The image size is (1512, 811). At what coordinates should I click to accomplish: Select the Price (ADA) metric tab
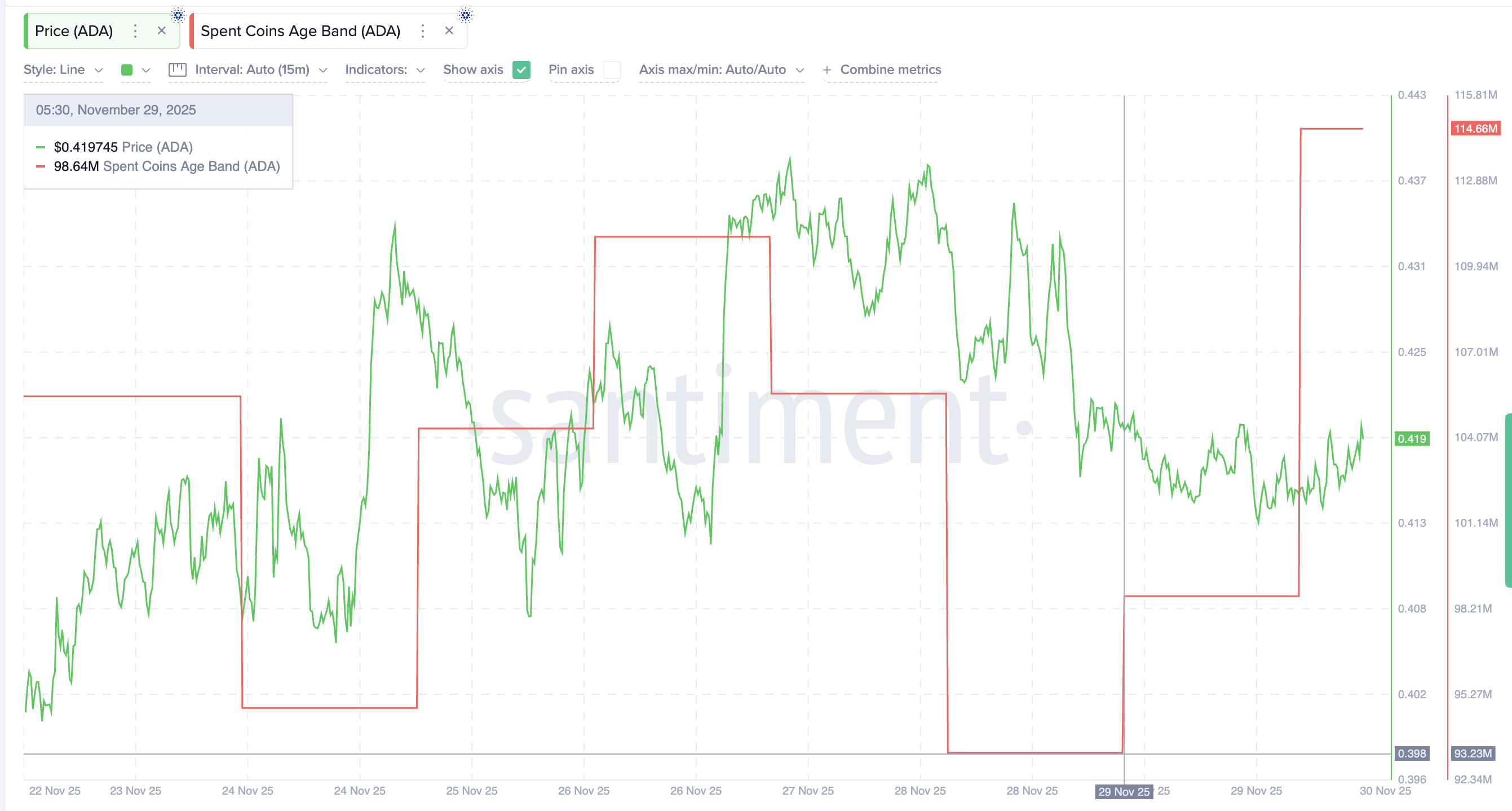74,31
